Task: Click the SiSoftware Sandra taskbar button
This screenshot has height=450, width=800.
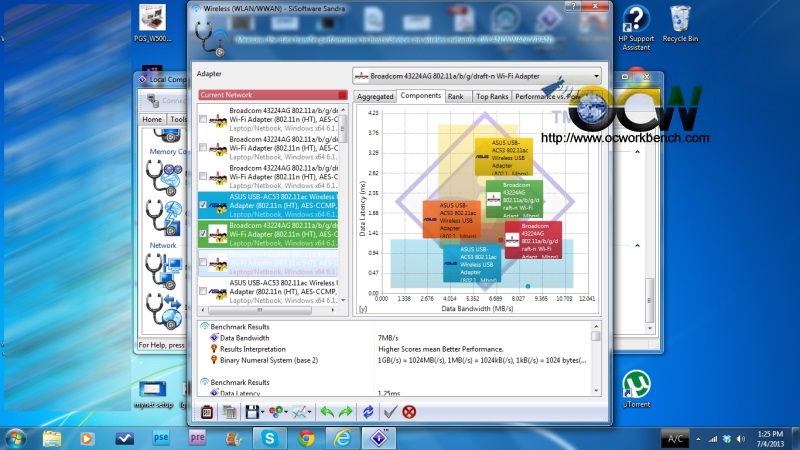Action: [379, 438]
